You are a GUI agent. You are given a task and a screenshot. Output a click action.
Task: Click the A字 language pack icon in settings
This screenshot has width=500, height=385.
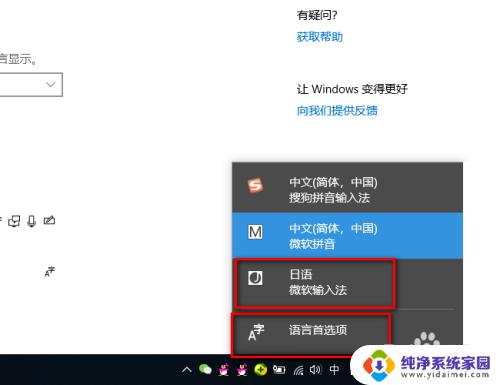[50, 272]
